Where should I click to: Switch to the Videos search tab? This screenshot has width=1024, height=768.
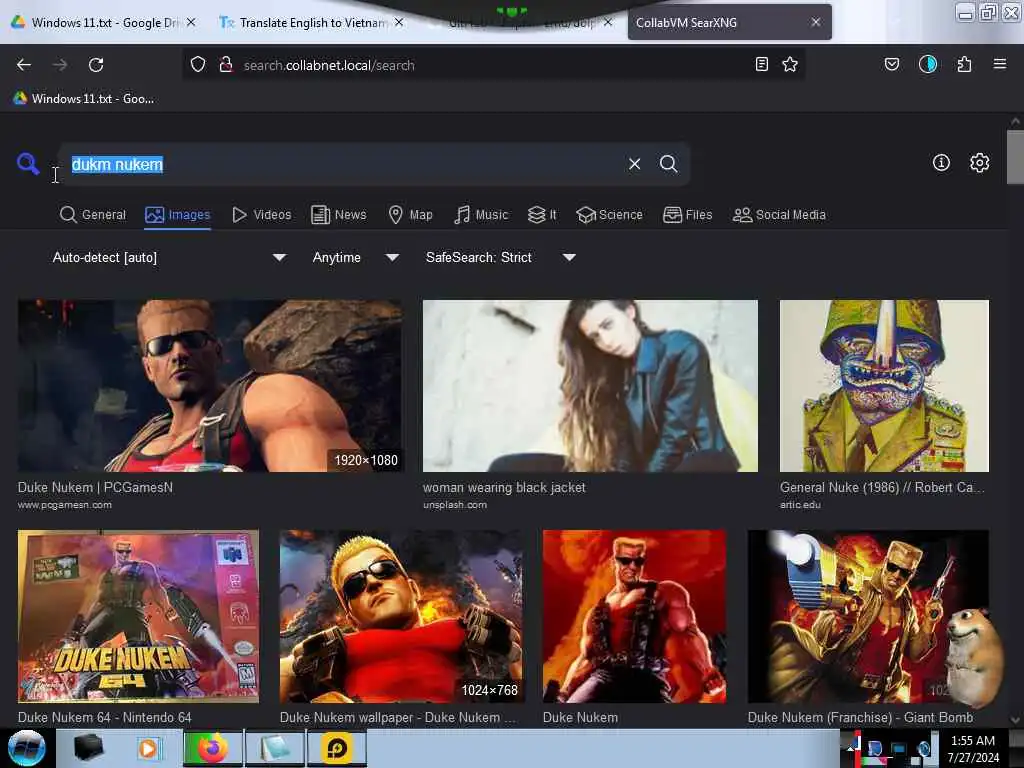coord(262,215)
